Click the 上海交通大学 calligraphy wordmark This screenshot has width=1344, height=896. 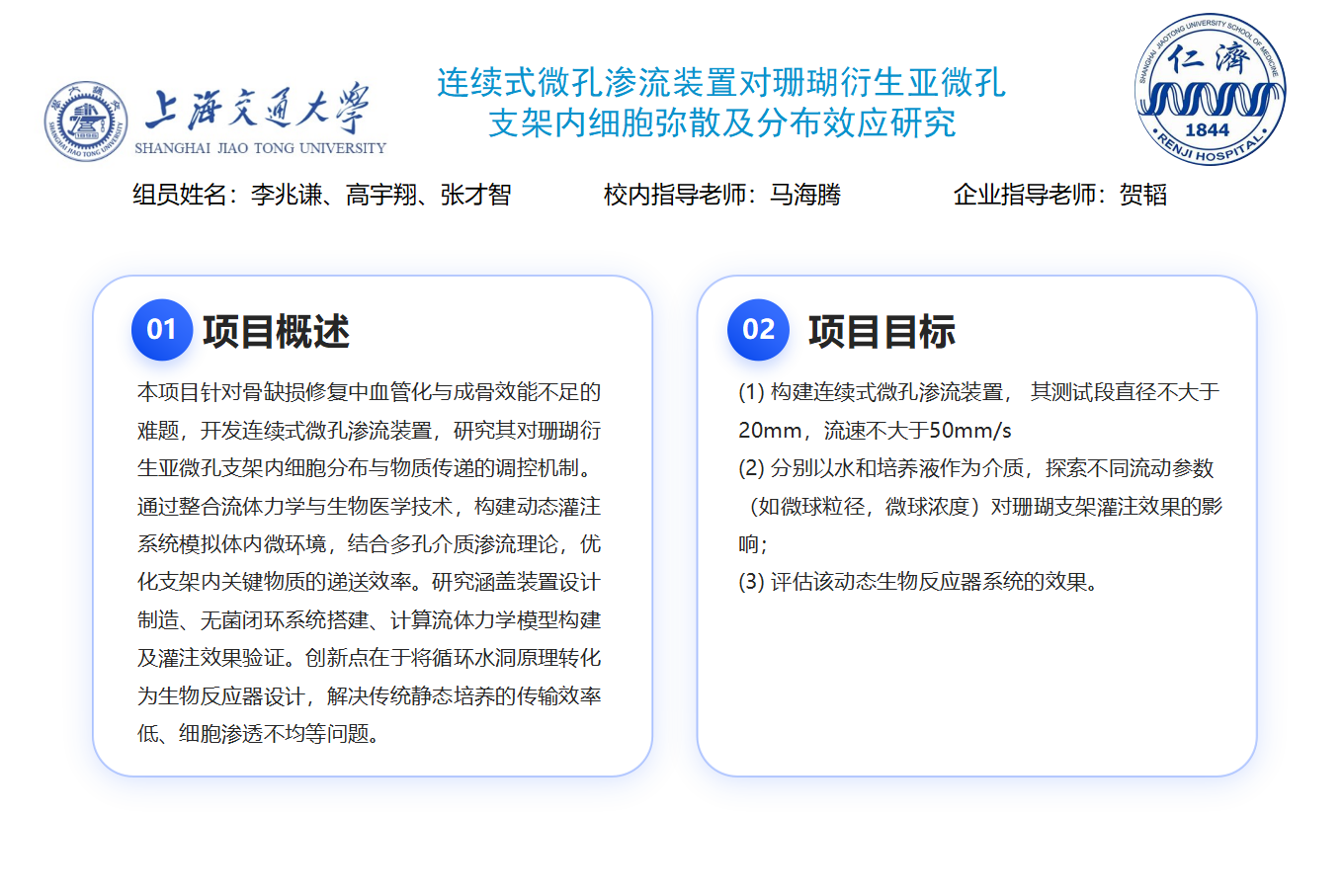click(259, 109)
